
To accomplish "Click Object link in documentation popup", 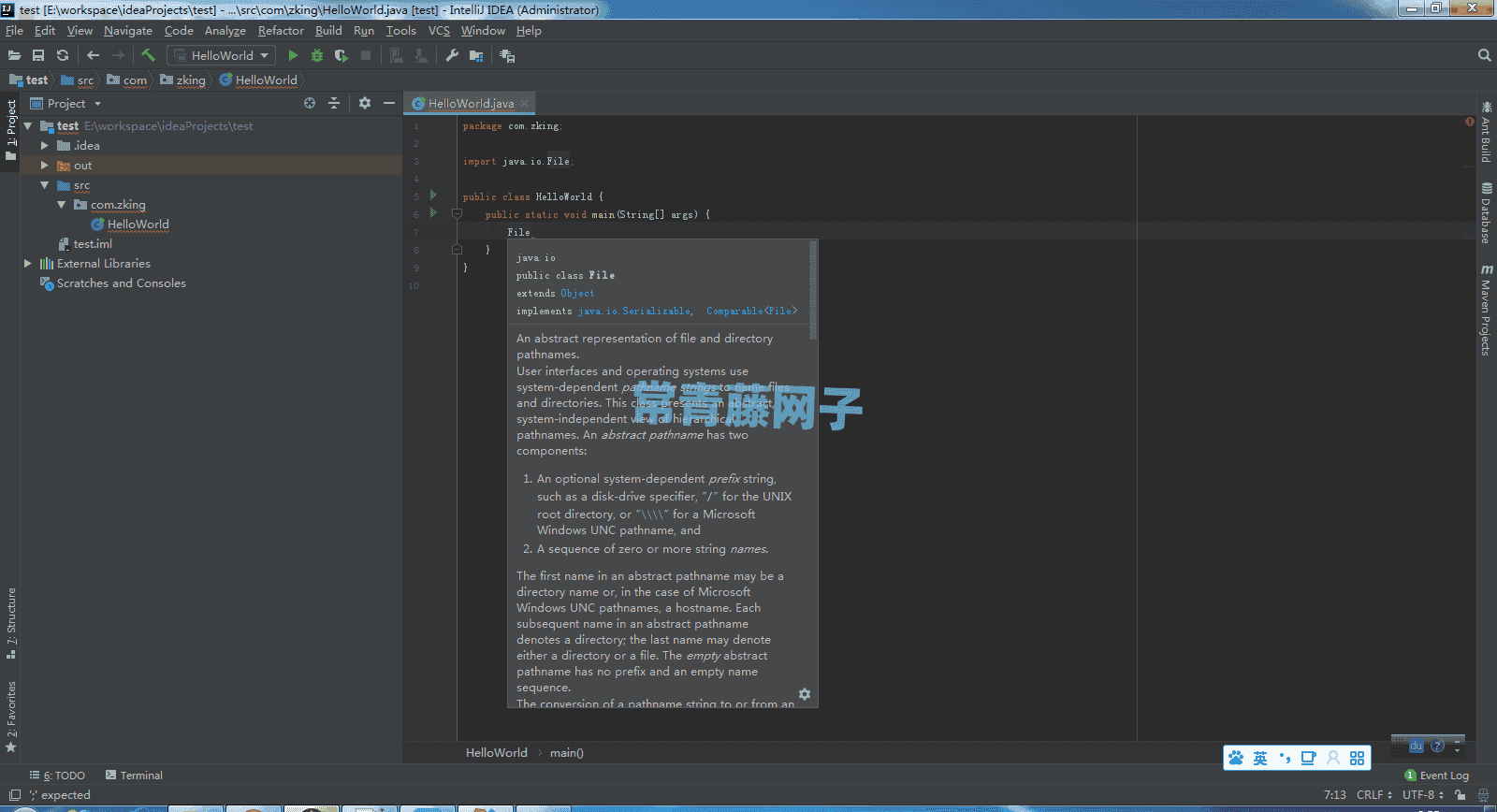I will click(x=577, y=294).
